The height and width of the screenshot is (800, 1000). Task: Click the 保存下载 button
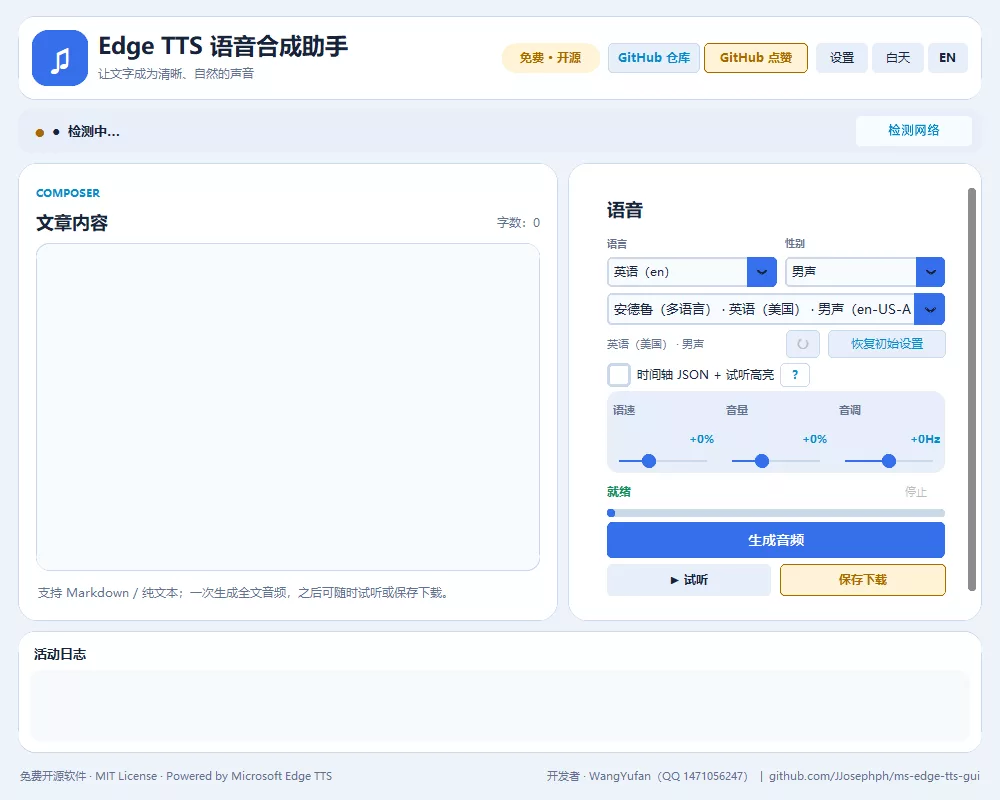point(862,580)
